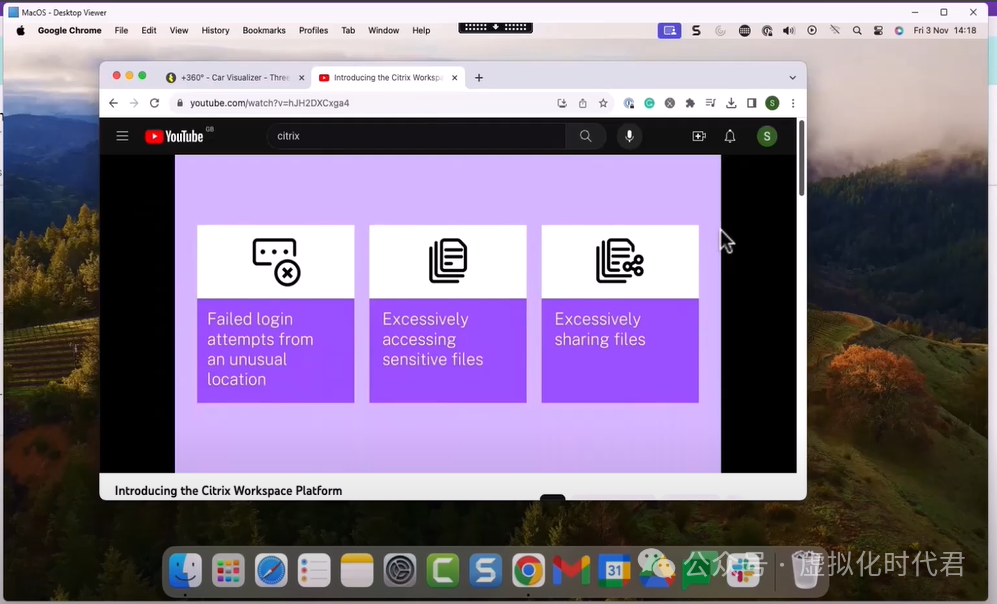The width and height of the screenshot is (997, 604).
Task: Bookmark this tab with the star icon
Action: tap(603, 103)
